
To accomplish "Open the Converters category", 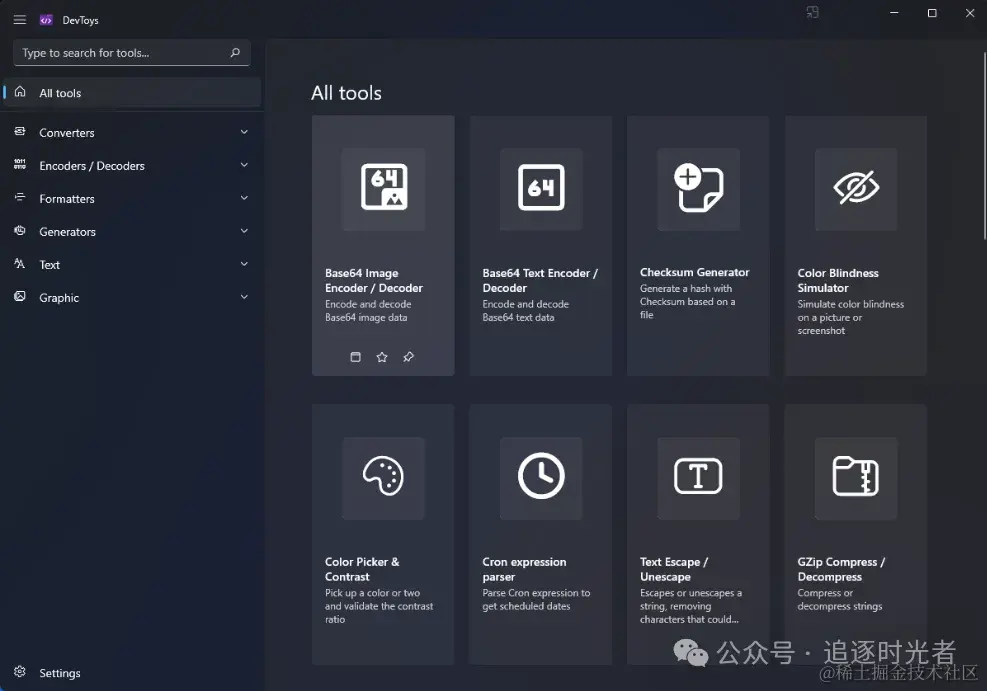I will point(132,132).
